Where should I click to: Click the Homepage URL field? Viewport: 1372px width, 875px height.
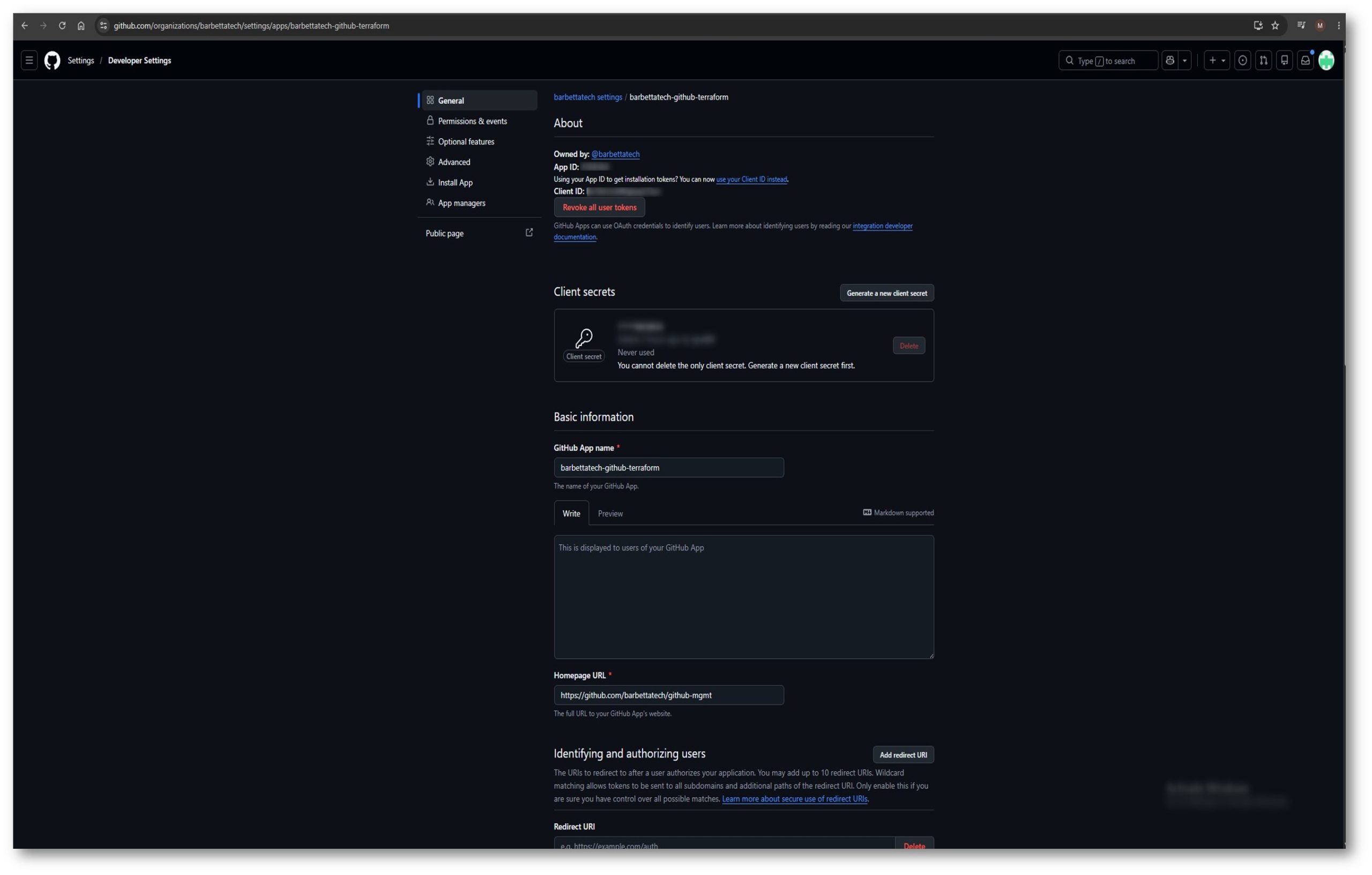(x=669, y=695)
